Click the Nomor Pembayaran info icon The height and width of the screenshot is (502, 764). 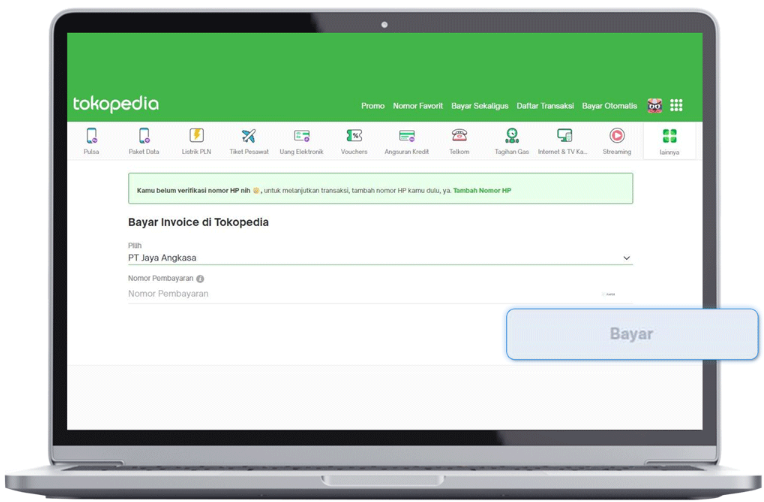[200, 279]
